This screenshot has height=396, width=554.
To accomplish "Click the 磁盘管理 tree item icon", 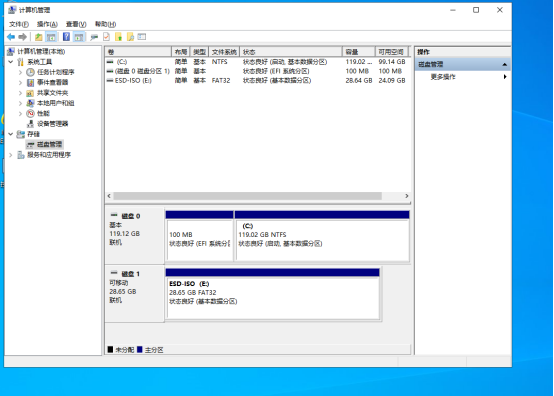I will 31,144.
